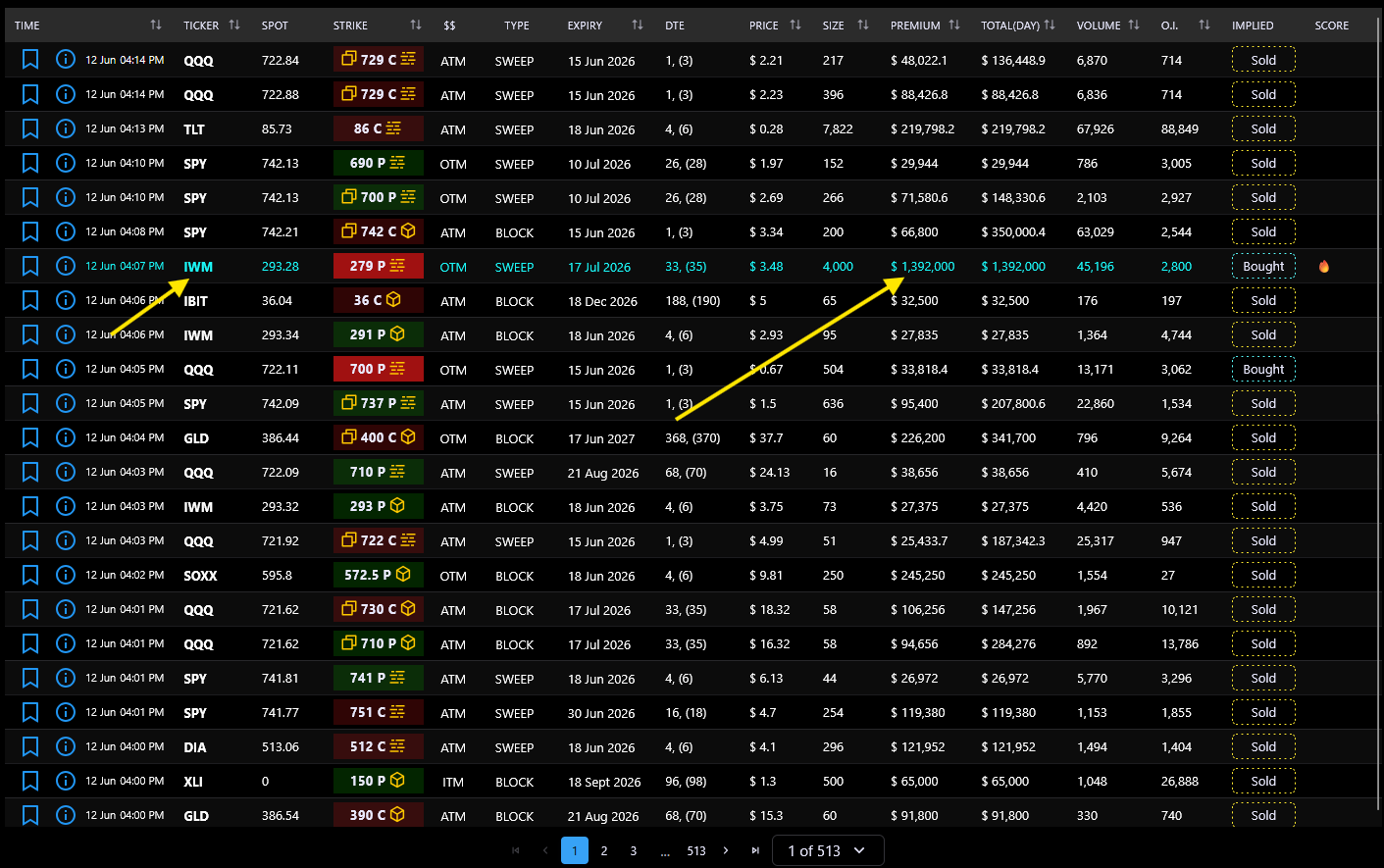Open info for the GLD 400 C row
The width and height of the screenshot is (1384, 868).
pos(66,437)
